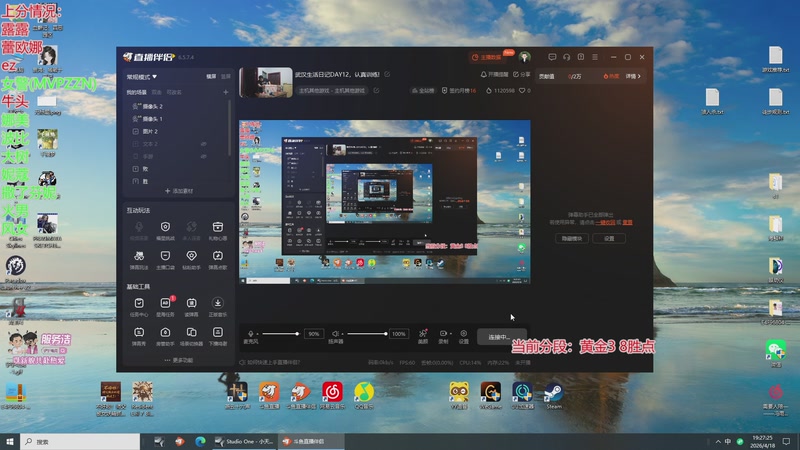Expand the 常规模式 mode dropdown
This screenshot has height=450, width=800.
pyautogui.click(x=142, y=77)
